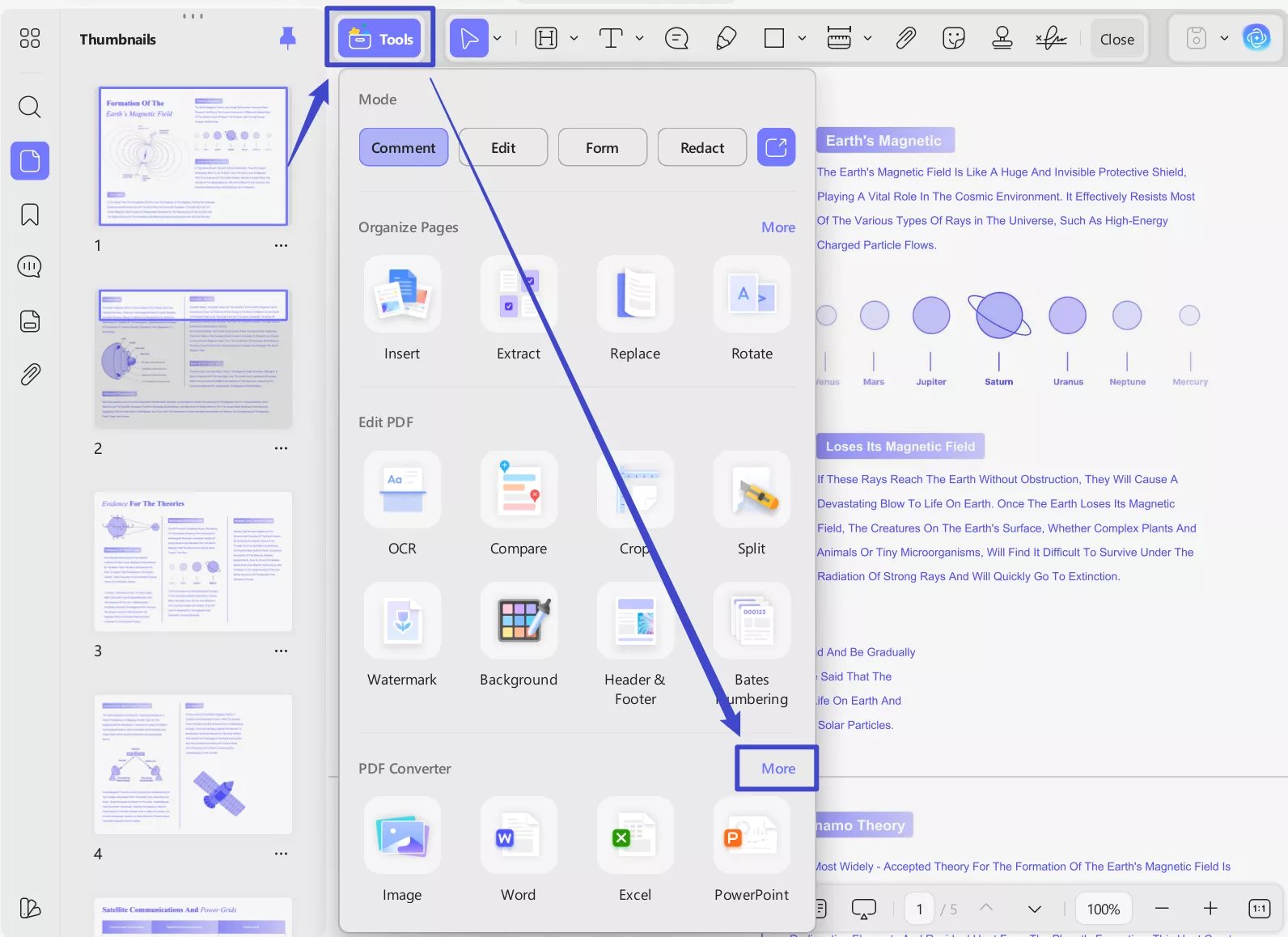Select the text typewriter tool
Image resolution: width=1288 pixels, height=937 pixels.
tap(611, 38)
